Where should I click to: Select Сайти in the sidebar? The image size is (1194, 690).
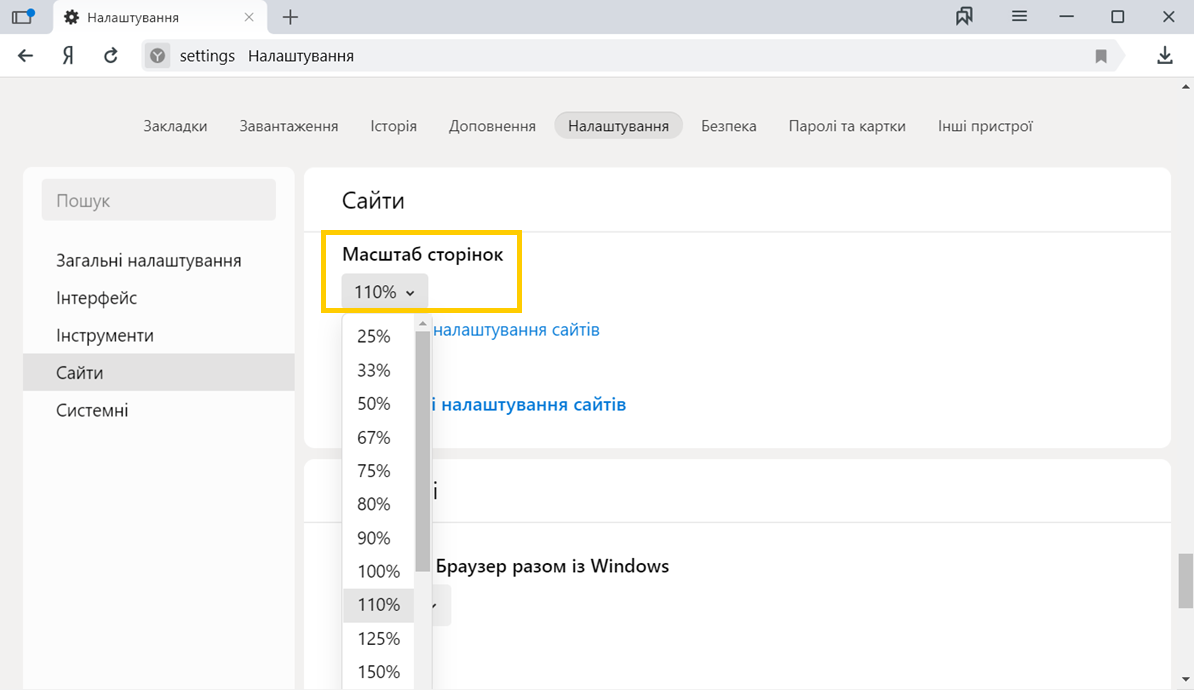[x=158, y=372]
